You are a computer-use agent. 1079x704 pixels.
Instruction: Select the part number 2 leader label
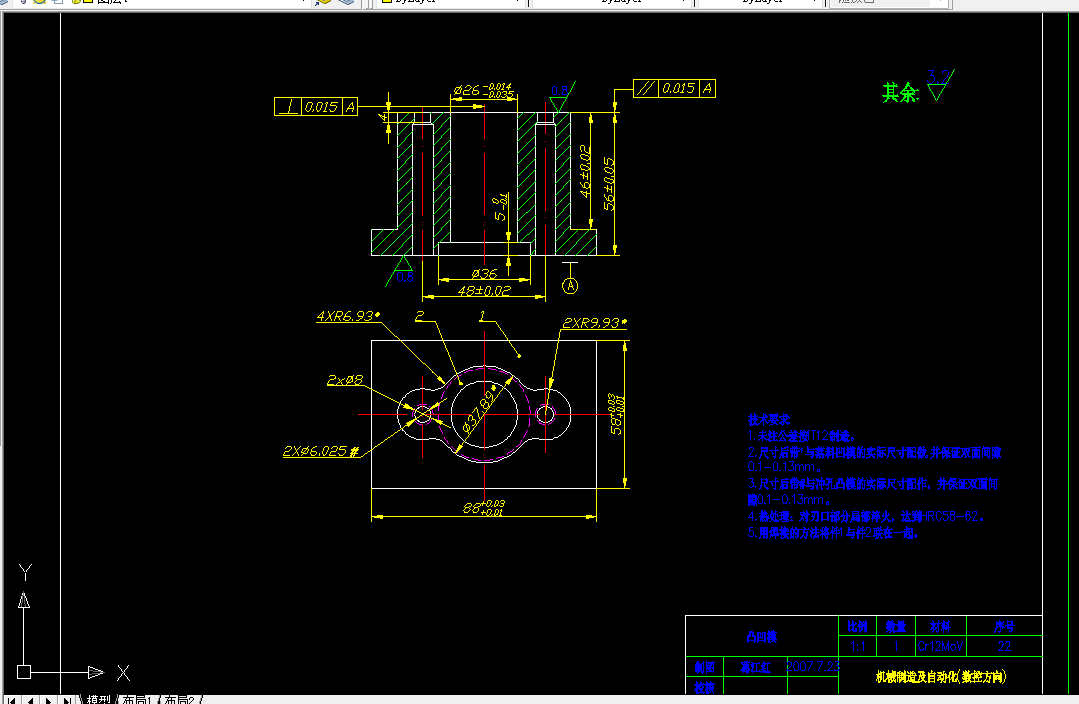point(420,315)
